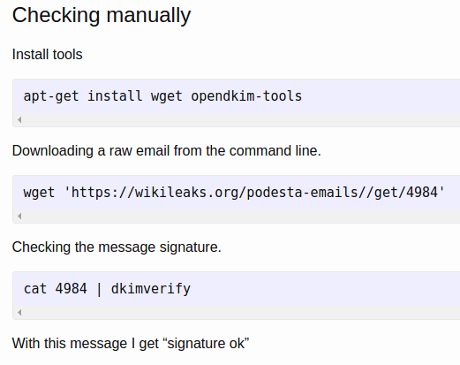Click "install" in the apt-get command
The width and height of the screenshot is (460, 365).
pyautogui.click(x=115, y=96)
